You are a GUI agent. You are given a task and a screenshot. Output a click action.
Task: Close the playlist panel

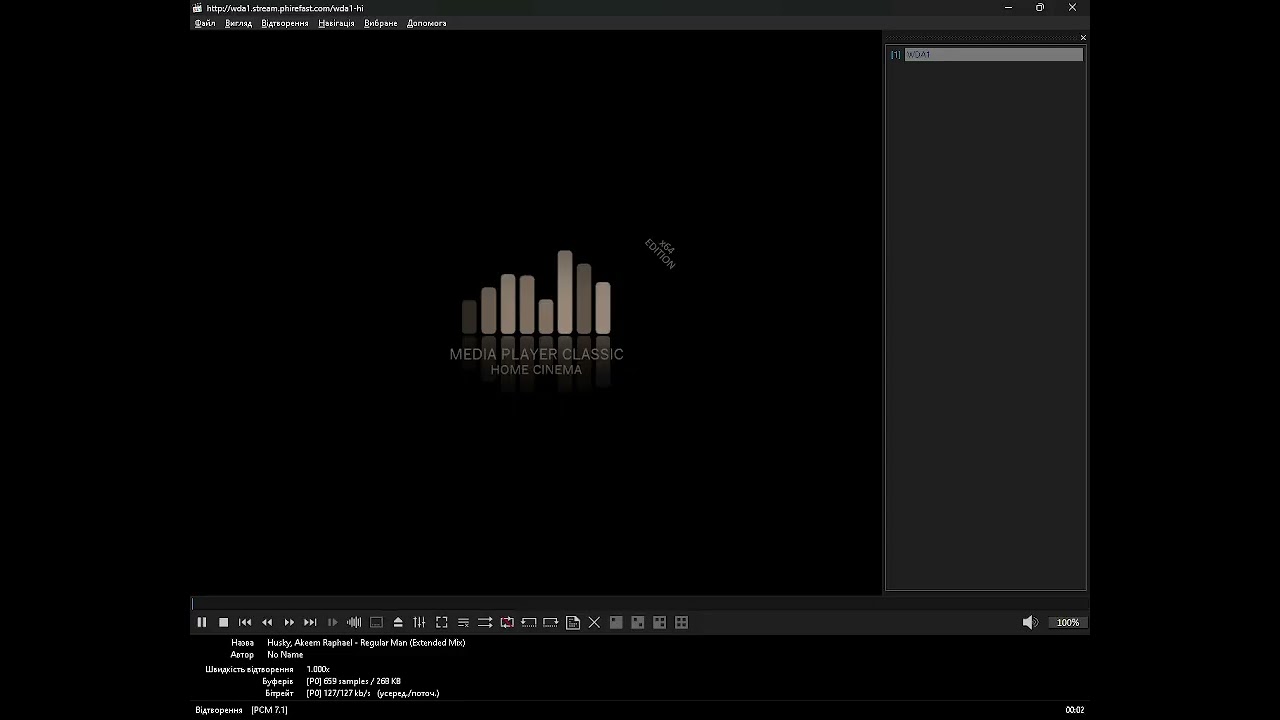[x=1083, y=38]
